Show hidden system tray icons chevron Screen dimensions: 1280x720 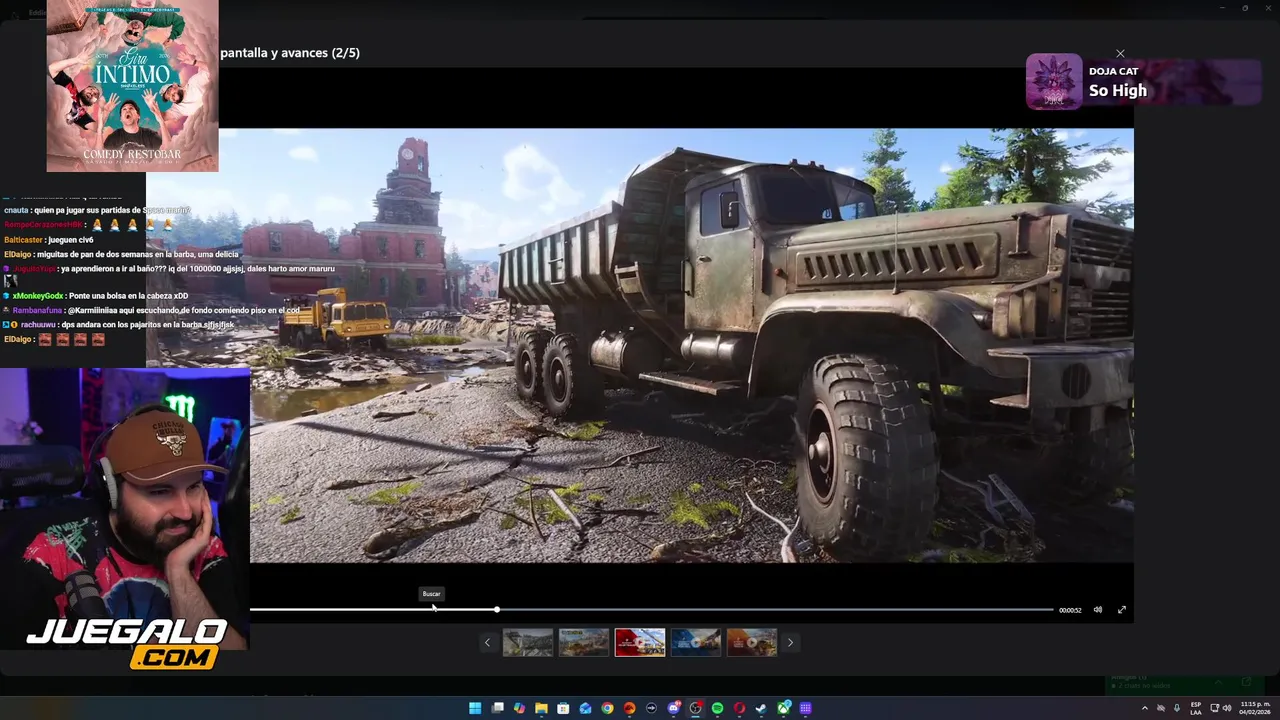pyautogui.click(x=1145, y=708)
